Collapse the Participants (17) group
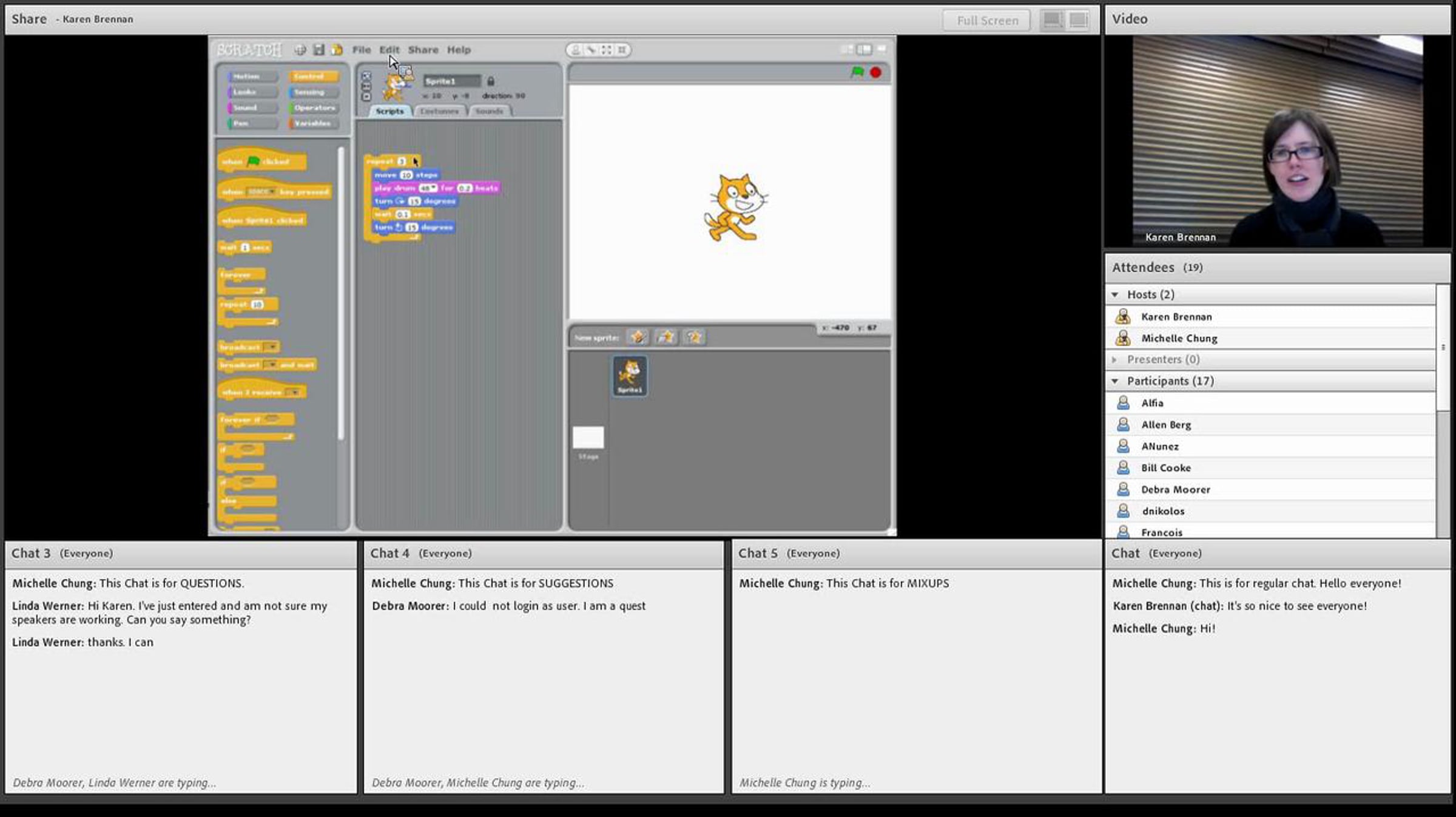Image resolution: width=1456 pixels, height=817 pixels. click(x=1114, y=381)
